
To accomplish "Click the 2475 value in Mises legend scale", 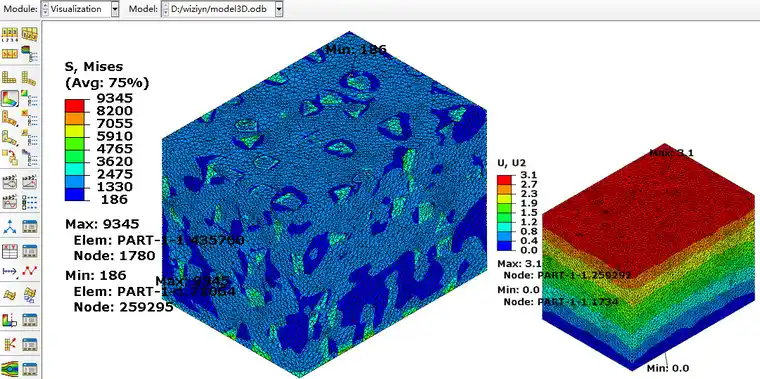I will click(x=114, y=174).
